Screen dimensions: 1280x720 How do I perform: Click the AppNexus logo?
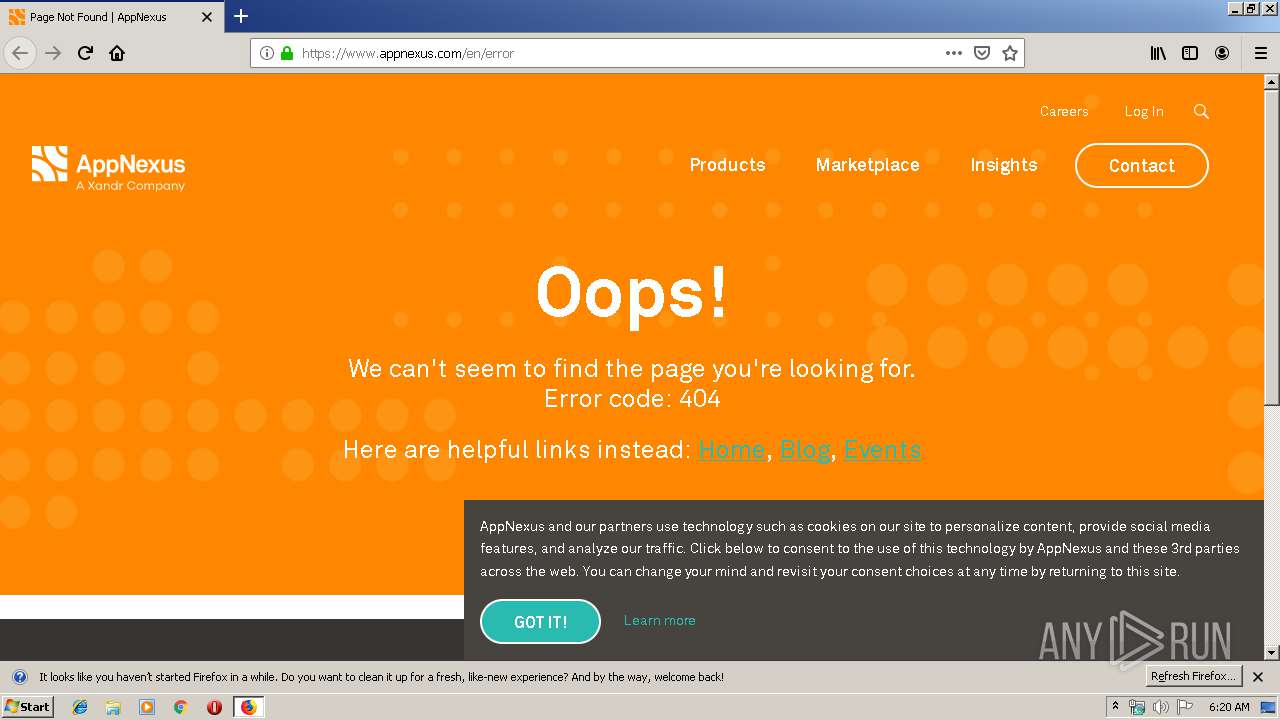tap(108, 168)
